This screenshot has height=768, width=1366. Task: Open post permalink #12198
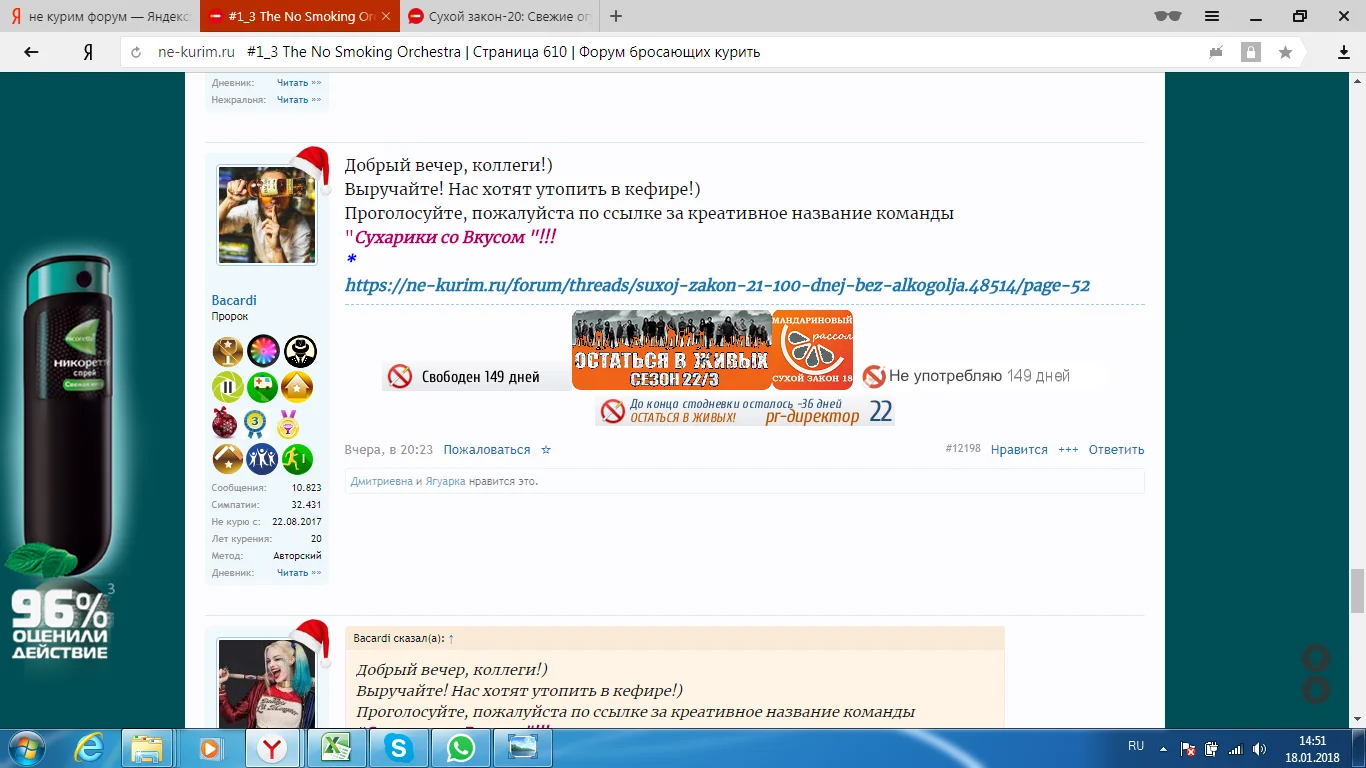click(963, 449)
